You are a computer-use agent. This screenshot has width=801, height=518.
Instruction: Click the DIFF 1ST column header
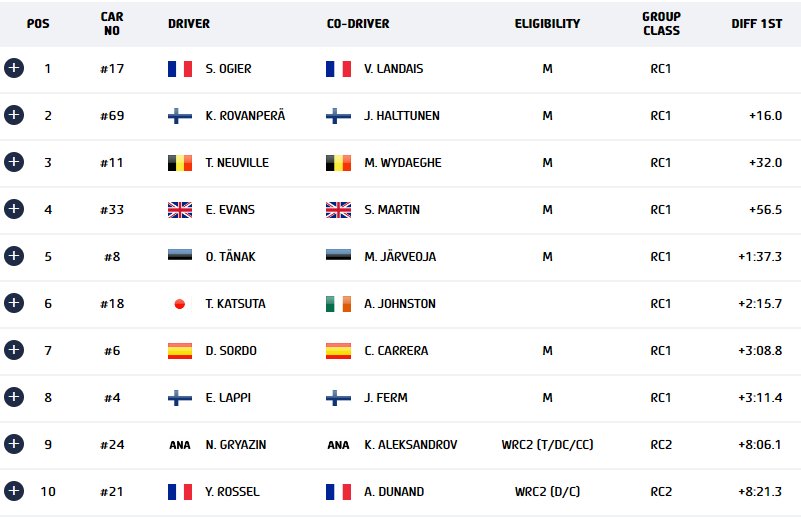[757, 24]
